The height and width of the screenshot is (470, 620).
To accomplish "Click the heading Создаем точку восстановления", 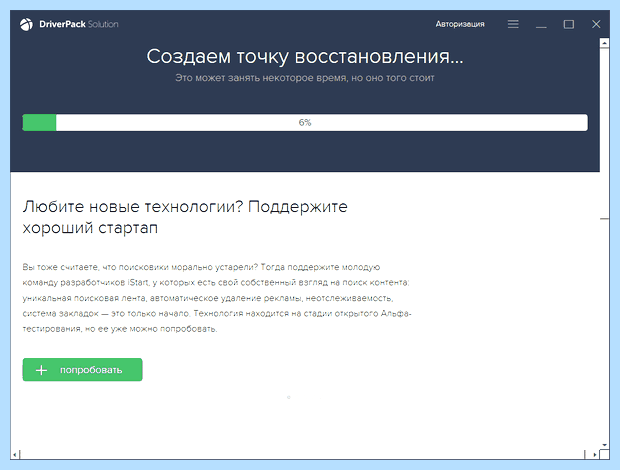I will [304, 57].
